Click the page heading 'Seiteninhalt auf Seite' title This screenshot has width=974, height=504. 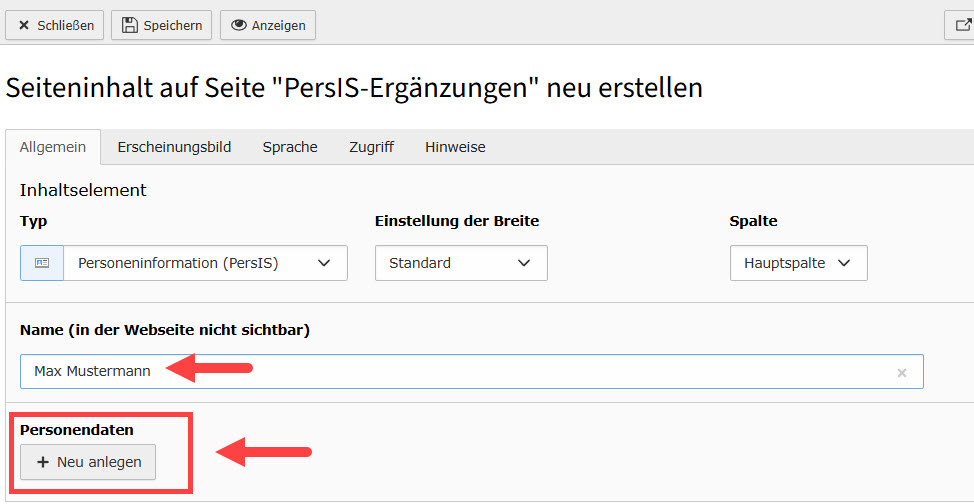pos(354,88)
